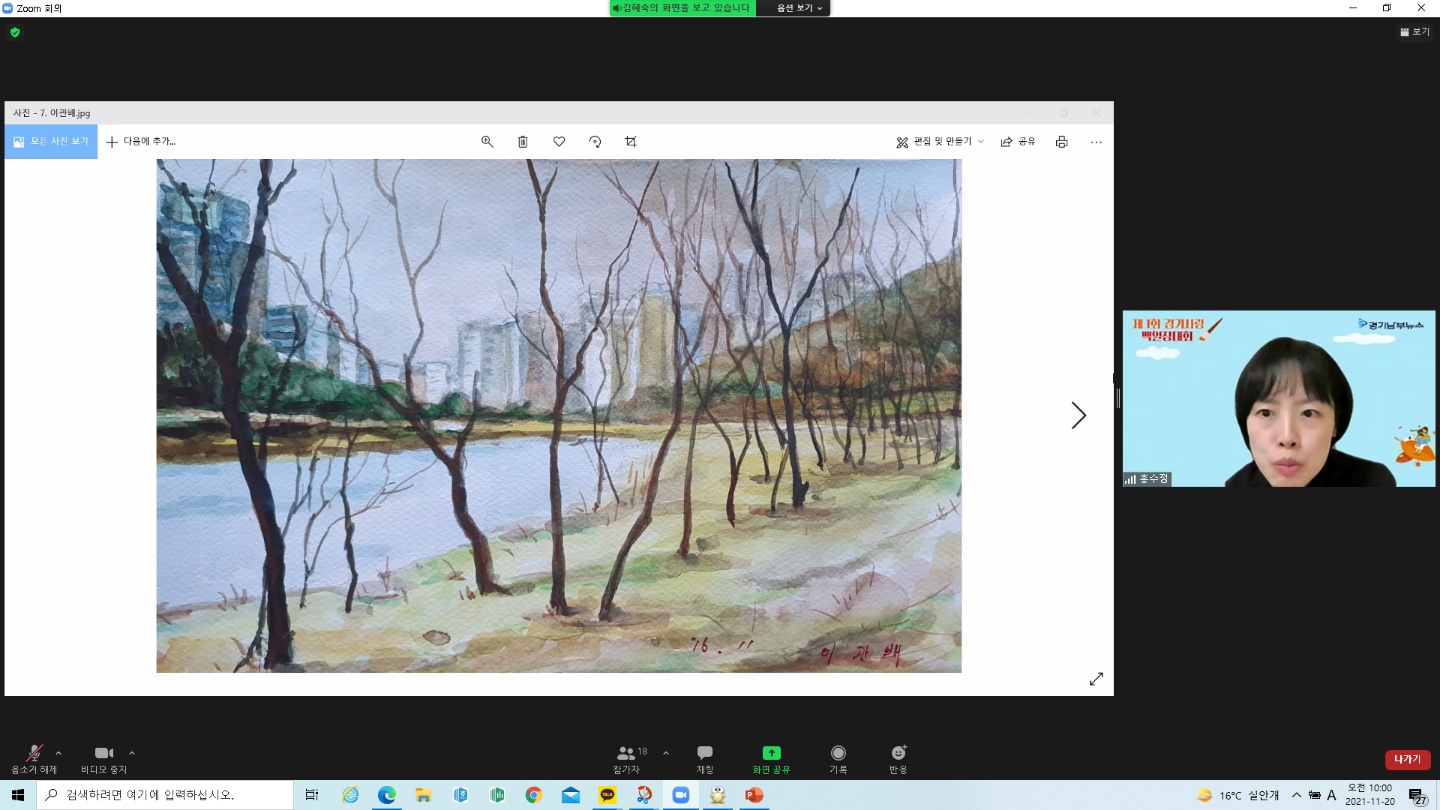Expand the audio options chevron beside microphone
Screen dimensions: 1440x810
coord(58,753)
